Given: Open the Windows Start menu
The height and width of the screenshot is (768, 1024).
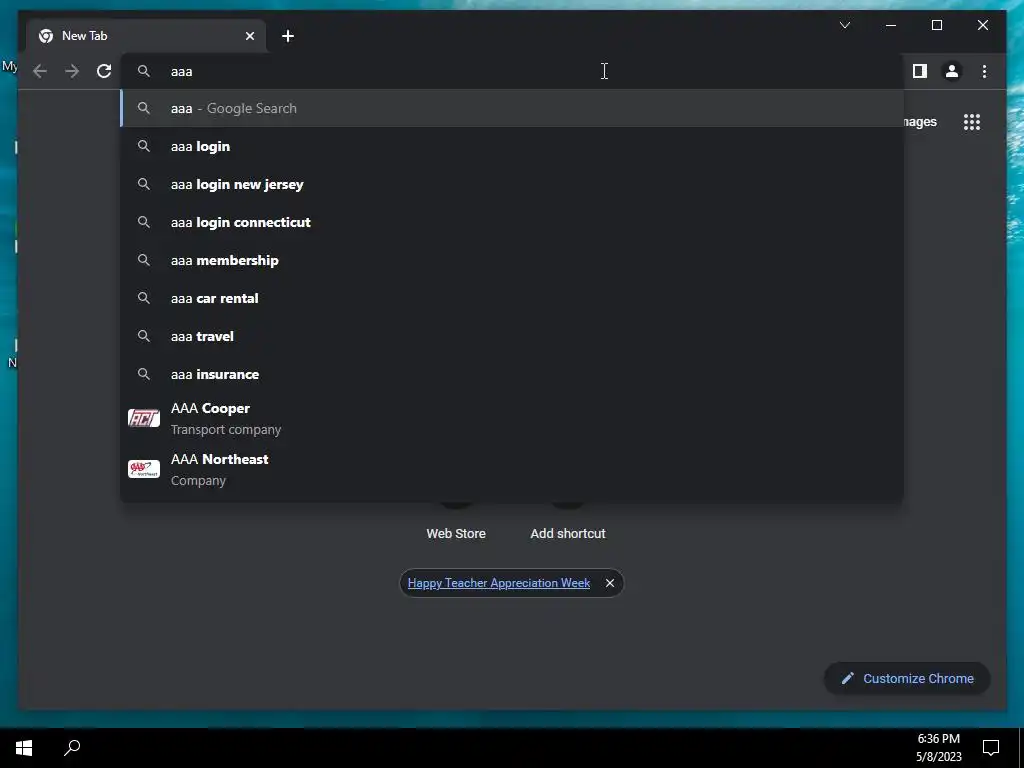Looking at the screenshot, I should click(x=24, y=748).
